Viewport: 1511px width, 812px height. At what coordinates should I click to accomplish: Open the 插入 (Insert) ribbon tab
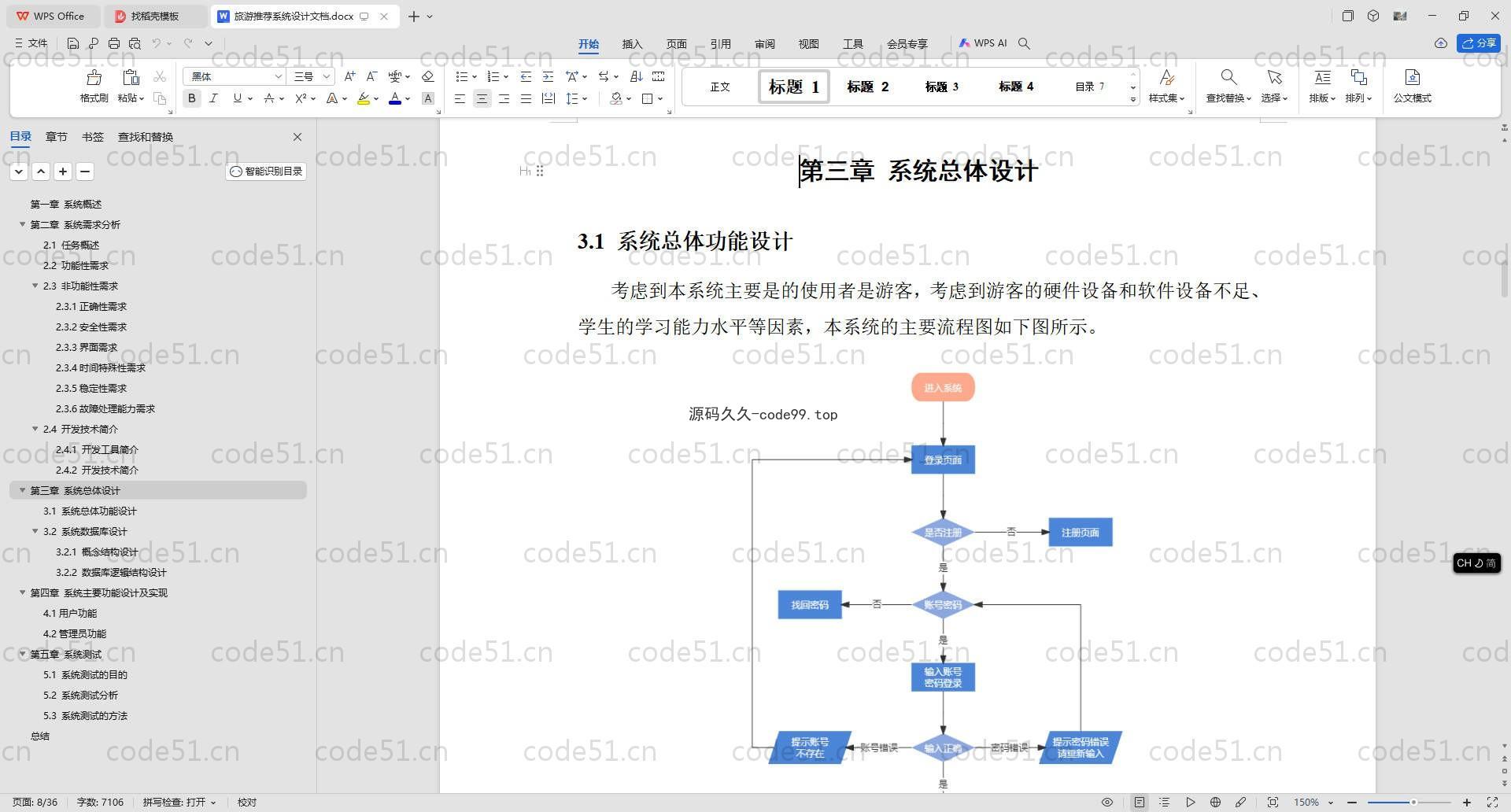pos(632,44)
